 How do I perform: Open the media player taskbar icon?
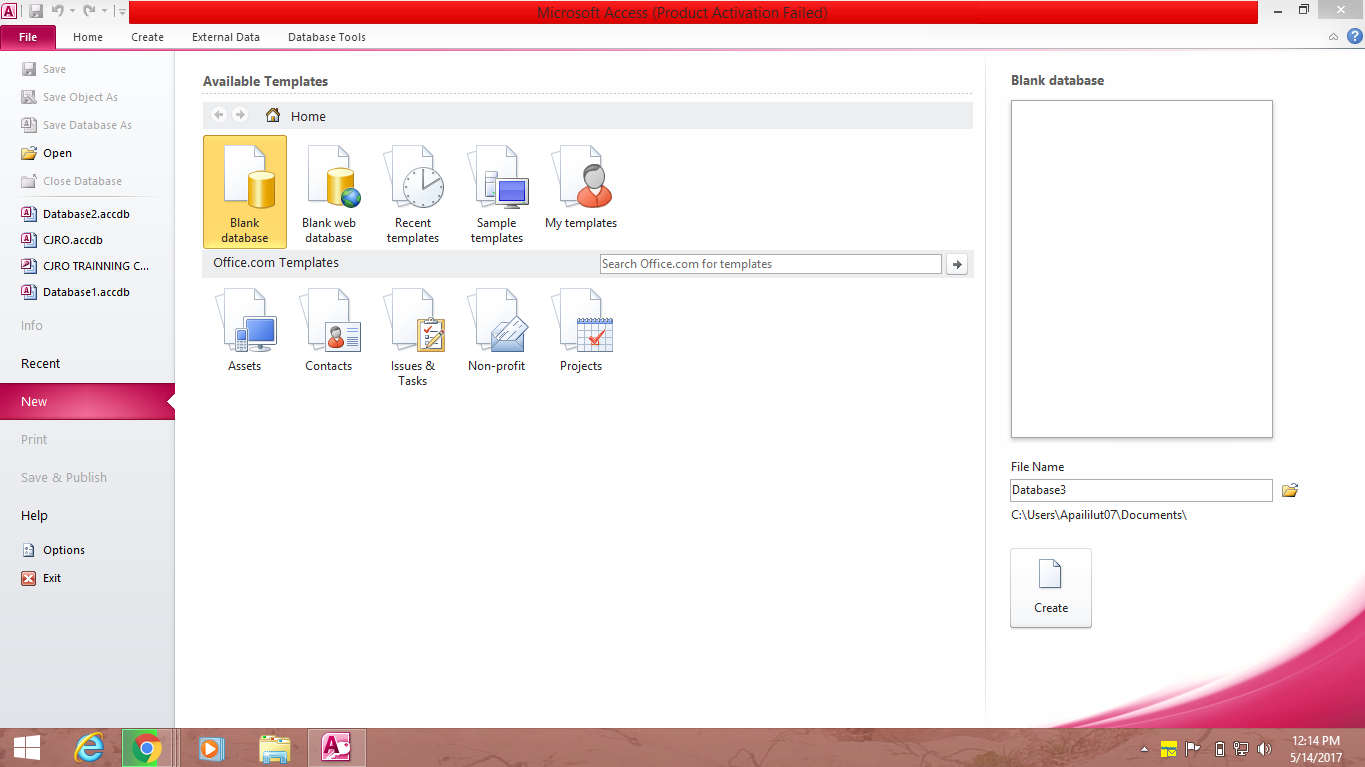(212, 748)
